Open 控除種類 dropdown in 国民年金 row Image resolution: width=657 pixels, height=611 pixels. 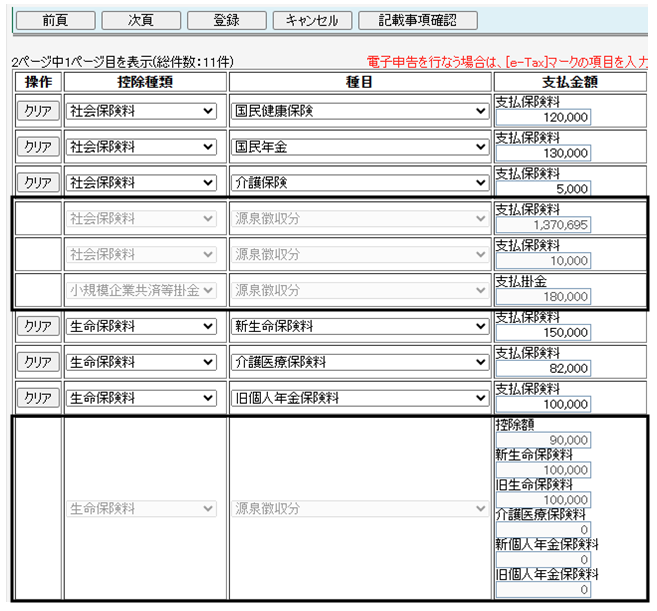point(141,147)
